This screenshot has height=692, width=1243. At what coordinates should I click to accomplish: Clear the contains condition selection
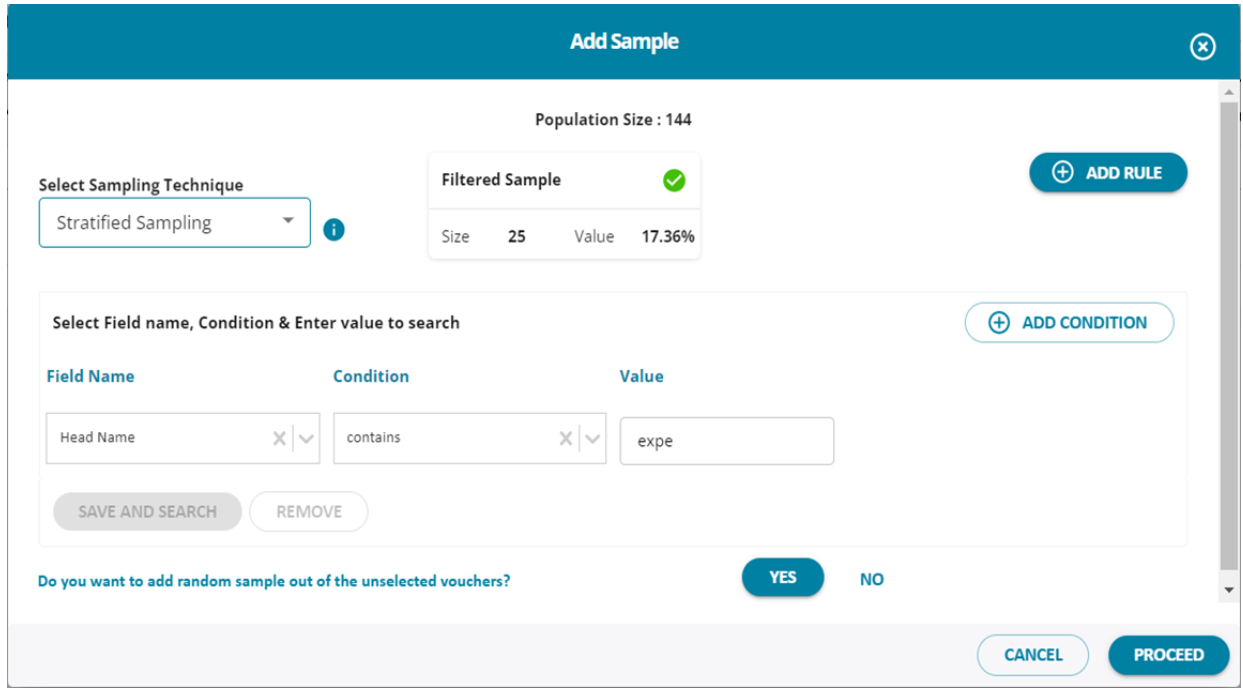[x=566, y=438]
